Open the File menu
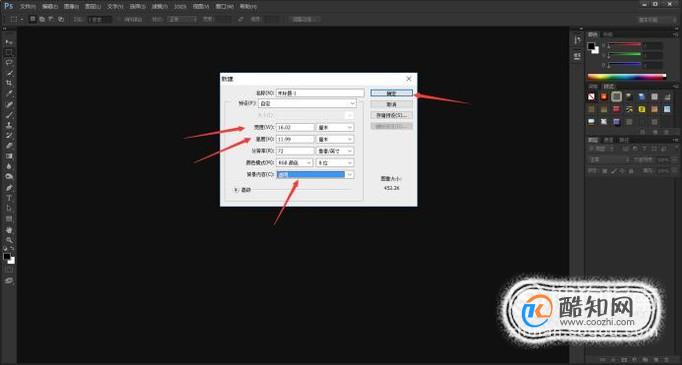The width and height of the screenshot is (682, 365). click(x=27, y=7)
